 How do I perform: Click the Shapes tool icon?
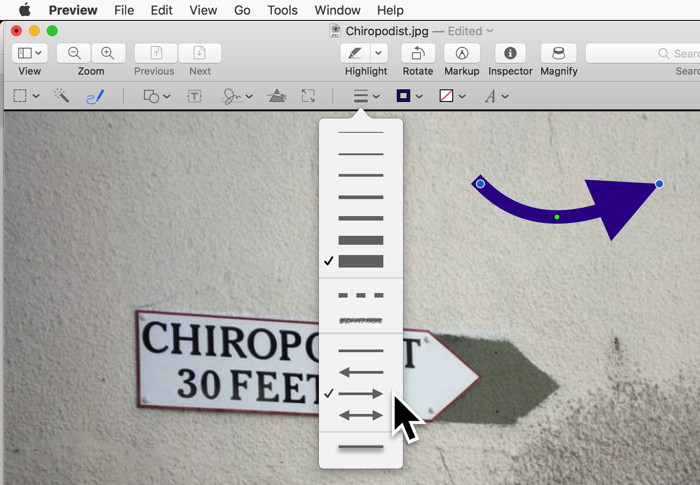[x=151, y=96]
